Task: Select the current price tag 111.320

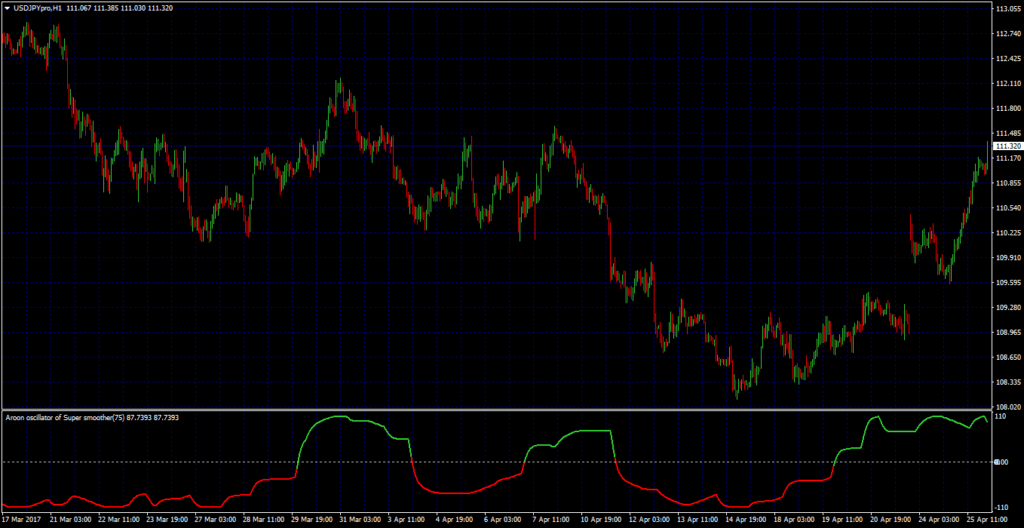Action: [x=1007, y=146]
